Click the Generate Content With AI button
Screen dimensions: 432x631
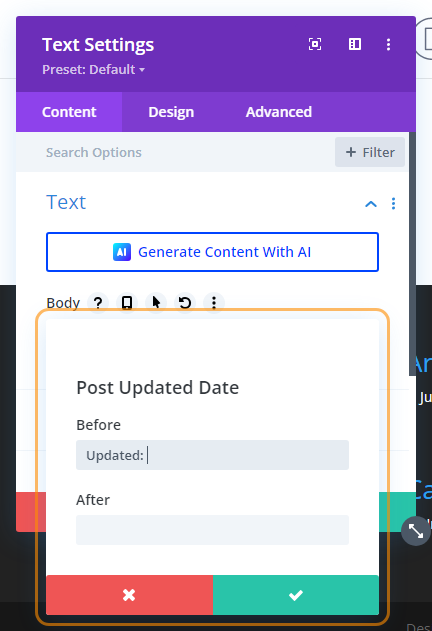(213, 252)
